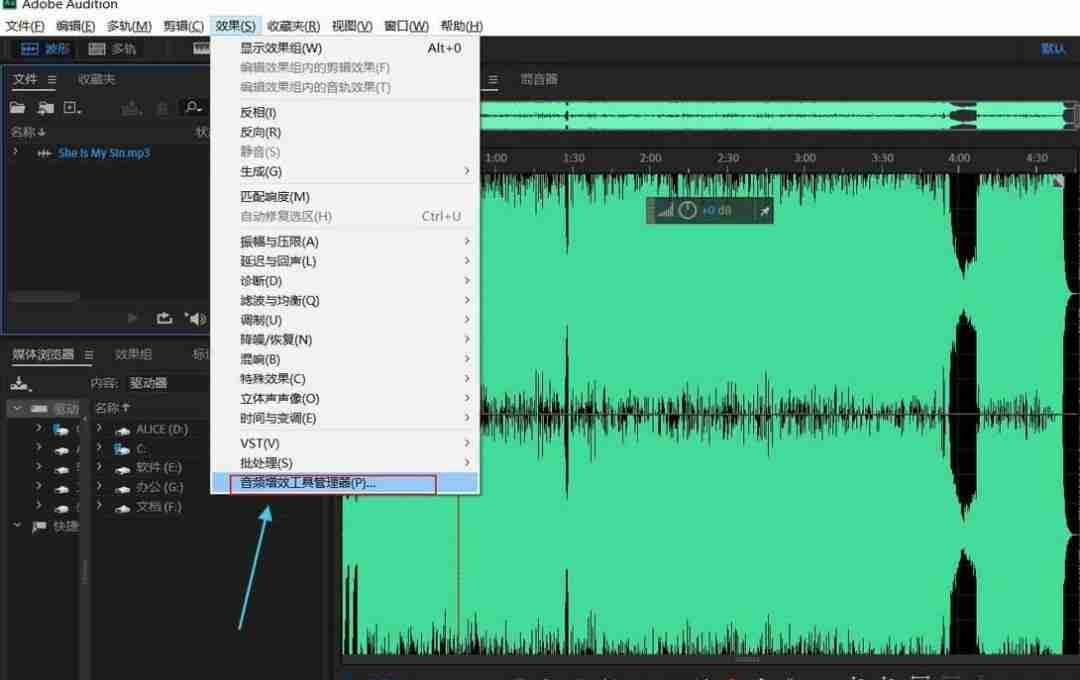This screenshot has height=680, width=1080.
Task: Expand She Is My Sin.mp3 in Files panel
Action: [16, 153]
